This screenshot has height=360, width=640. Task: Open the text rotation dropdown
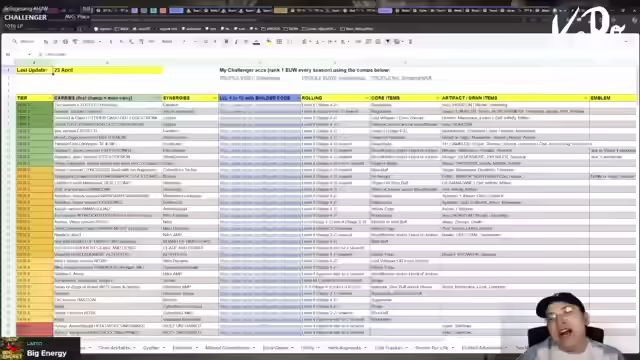pos(344,42)
